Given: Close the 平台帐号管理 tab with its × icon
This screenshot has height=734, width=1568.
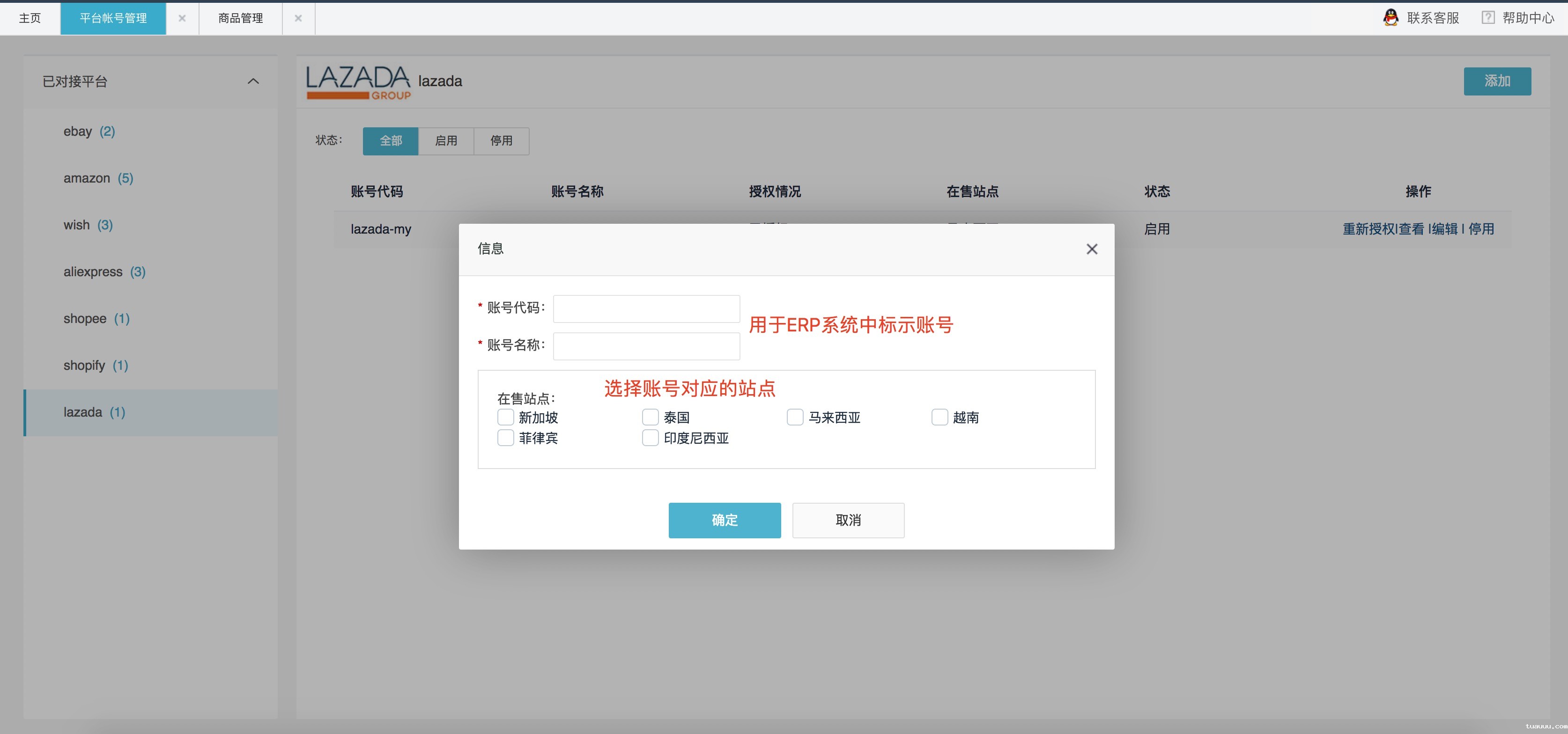Looking at the screenshot, I should (182, 18).
